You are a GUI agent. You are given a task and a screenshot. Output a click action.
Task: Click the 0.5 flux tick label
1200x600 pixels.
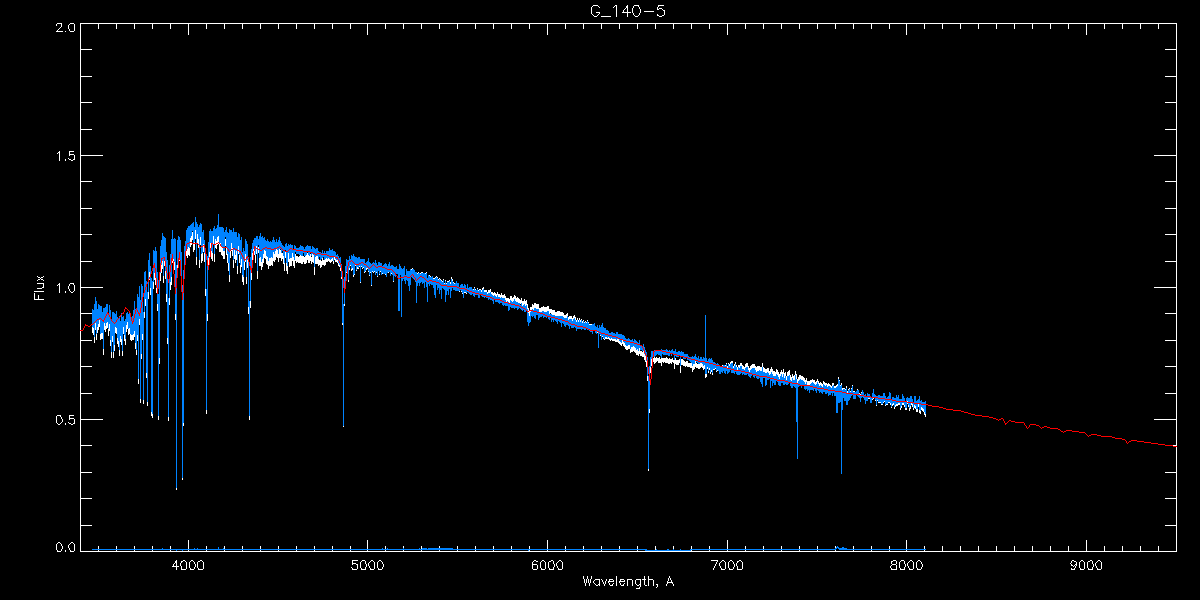click(x=65, y=419)
